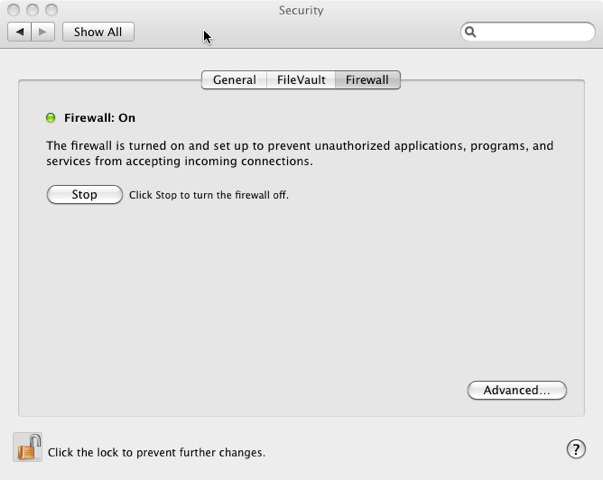Zoom the Security window with the third title bar button
This screenshot has height=480, width=603.
pyautogui.click(x=50, y=10)
